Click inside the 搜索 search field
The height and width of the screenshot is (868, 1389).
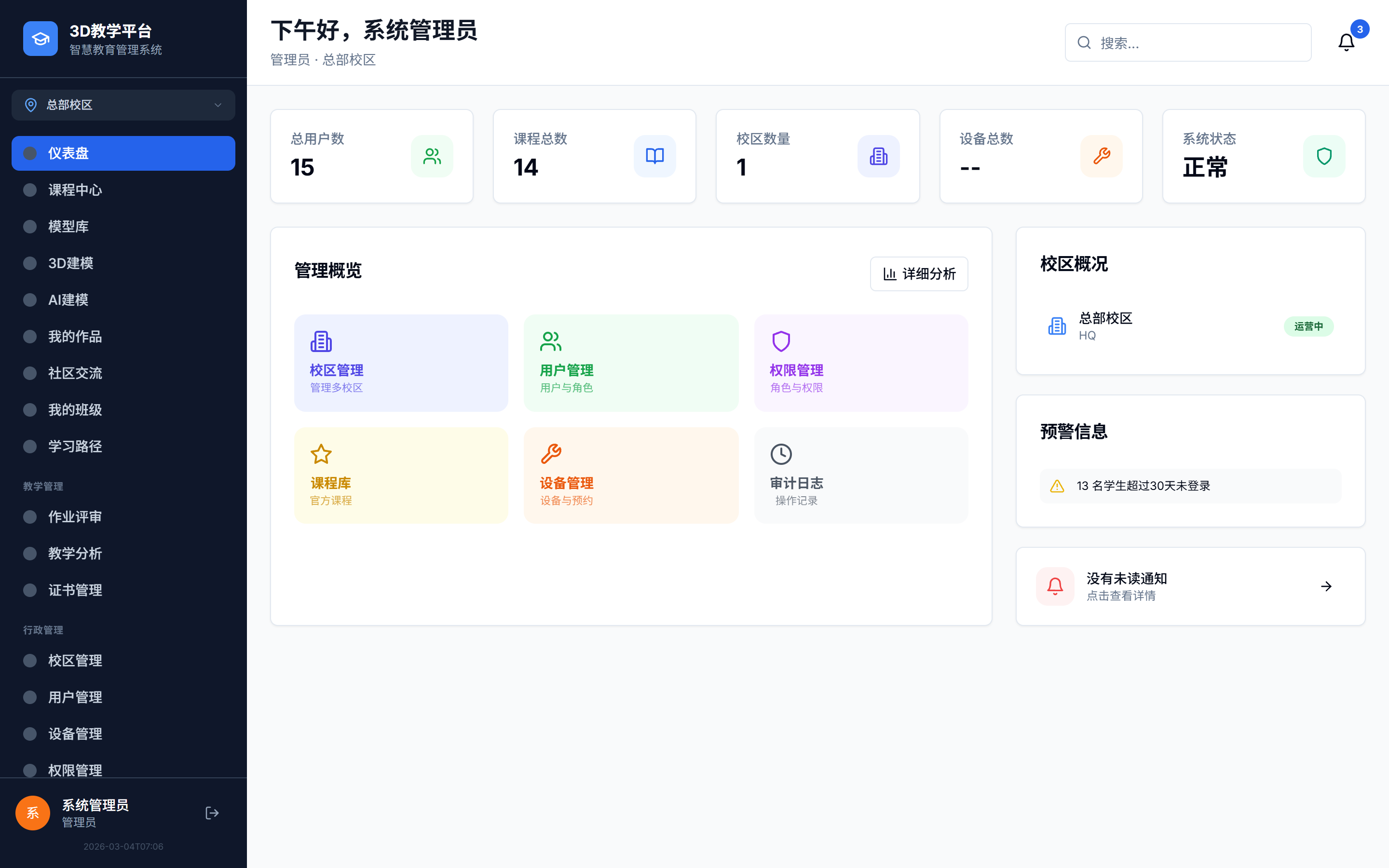[x=1187, y=42]
